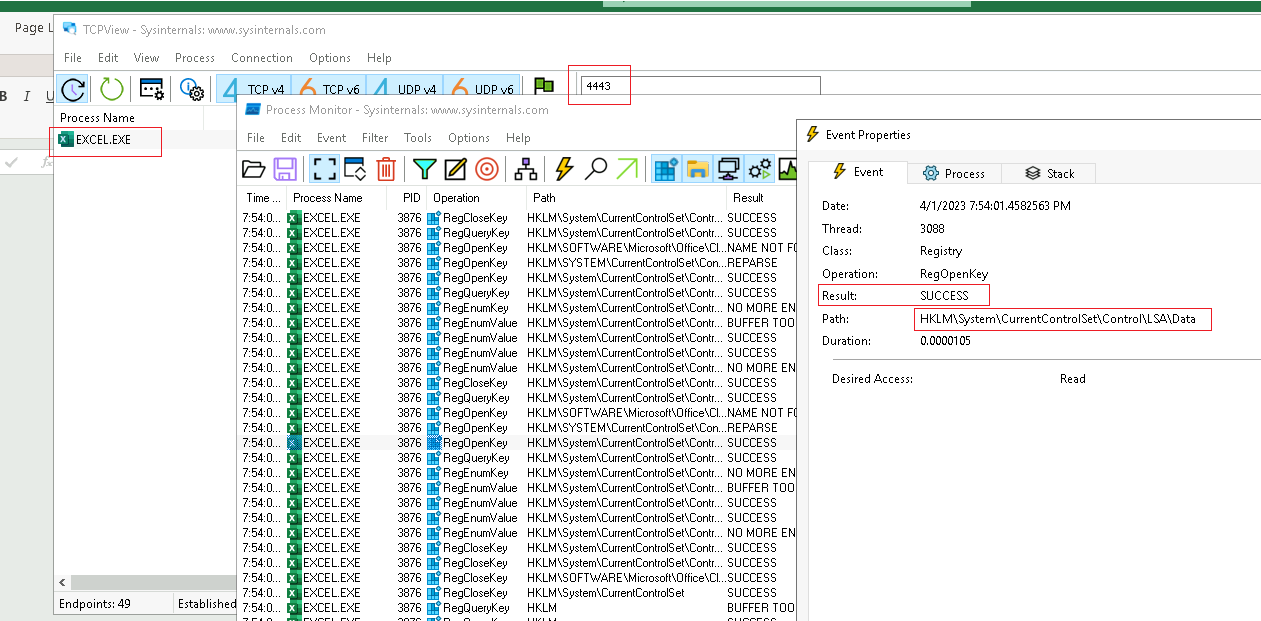Screen dimensions: 1261x621
Task: Clear the Process Monitor display with trash icon
Action: tap(386, 169)
